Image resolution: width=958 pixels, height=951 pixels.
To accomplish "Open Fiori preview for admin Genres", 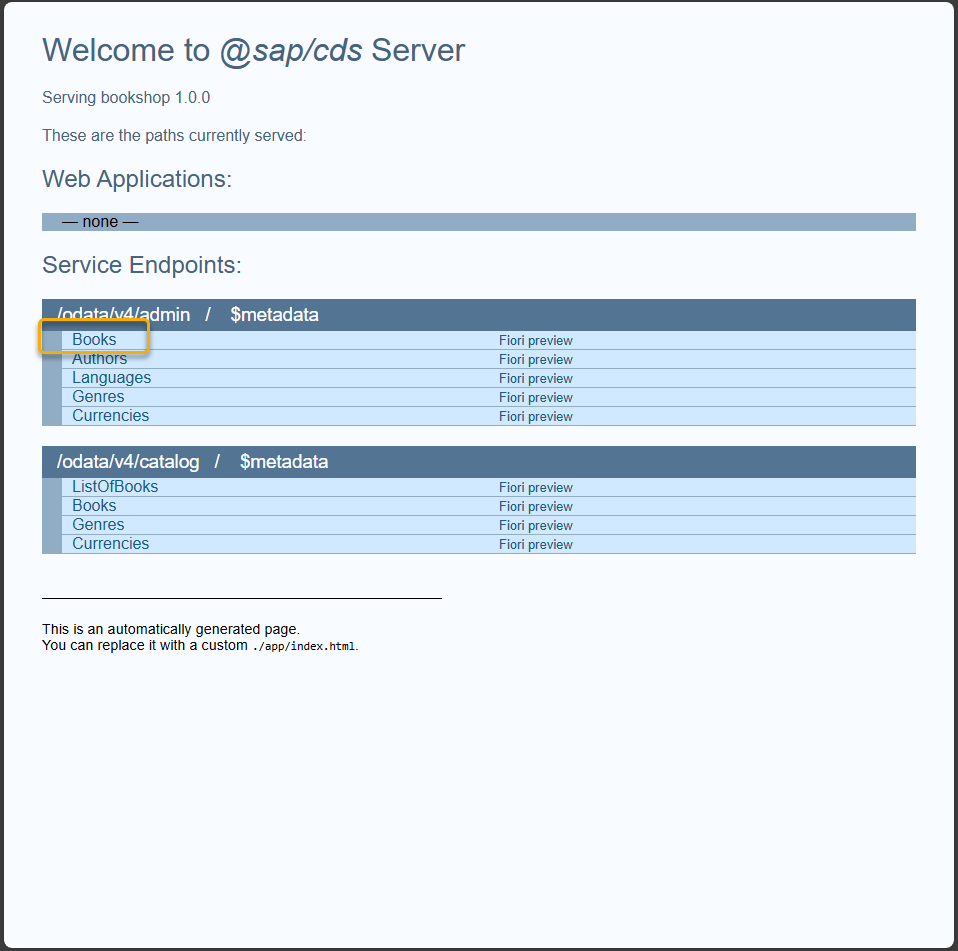I will click(536, 398).
